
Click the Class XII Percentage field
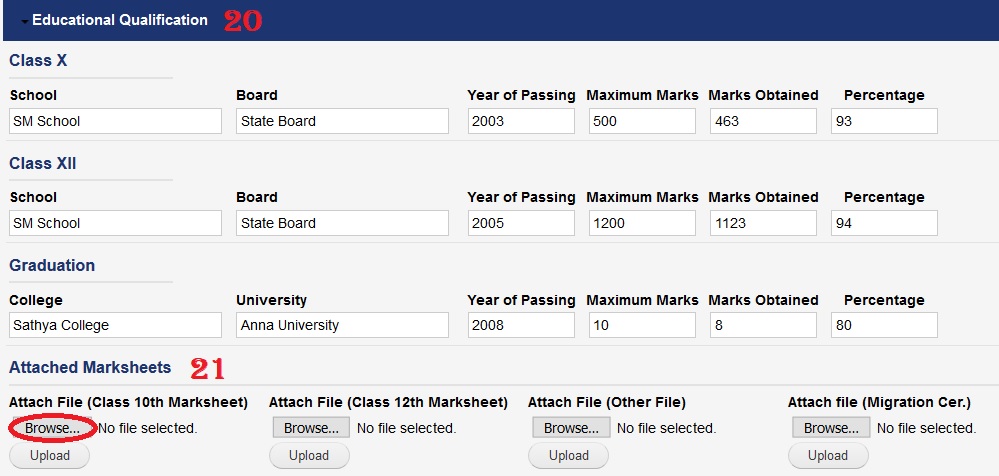pos(884,223)
